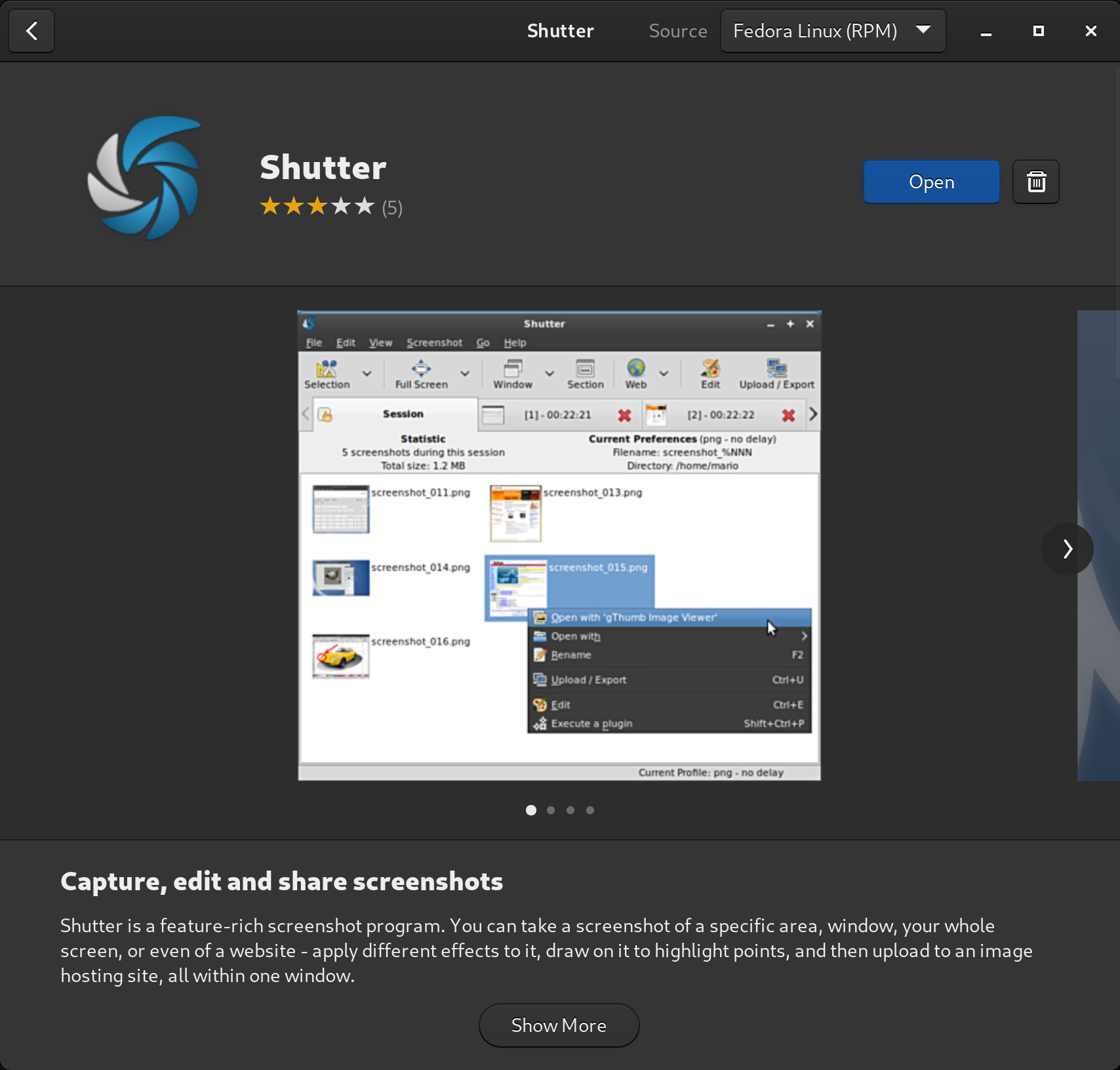Advance to the next screenshot with the arrow
The height and width of the screenshot is (1070, 1120).
click(1067, 548)
